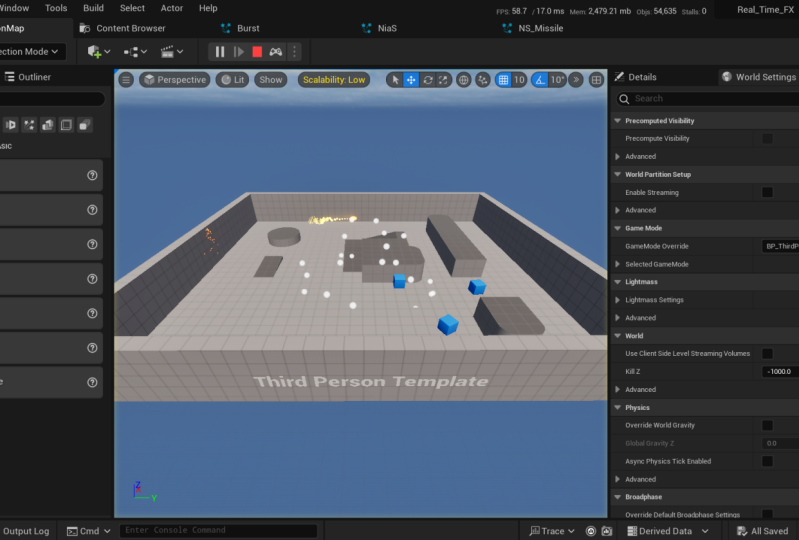This screenshot has width=799, height=540.
Task: Select the Geometry category icon
Action: click(x=47, y=125)
